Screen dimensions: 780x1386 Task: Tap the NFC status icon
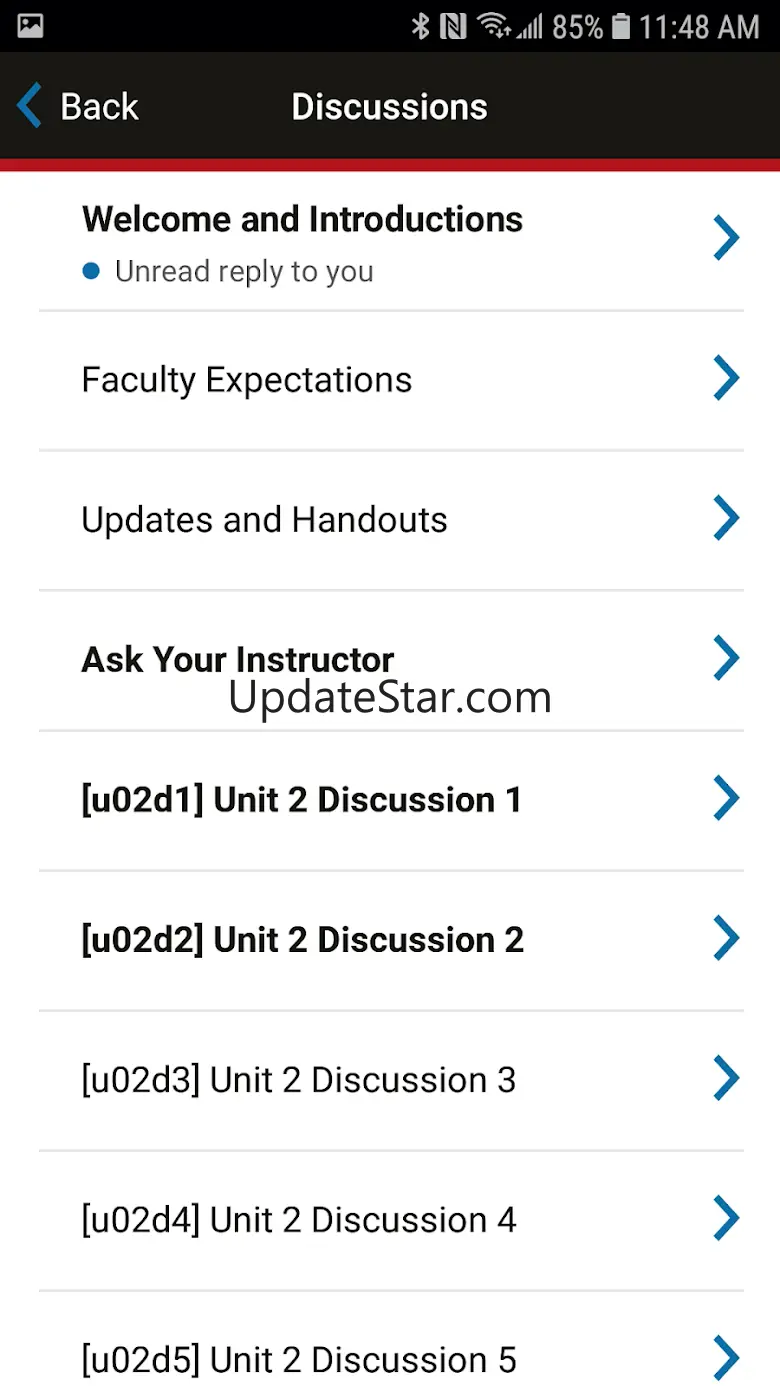click(x=453, y=27)
